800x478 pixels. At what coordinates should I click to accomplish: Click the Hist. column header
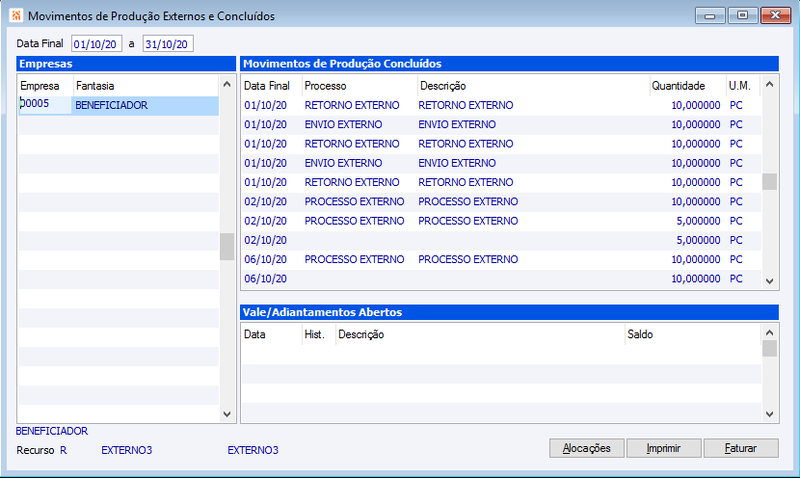pos(319,334)
